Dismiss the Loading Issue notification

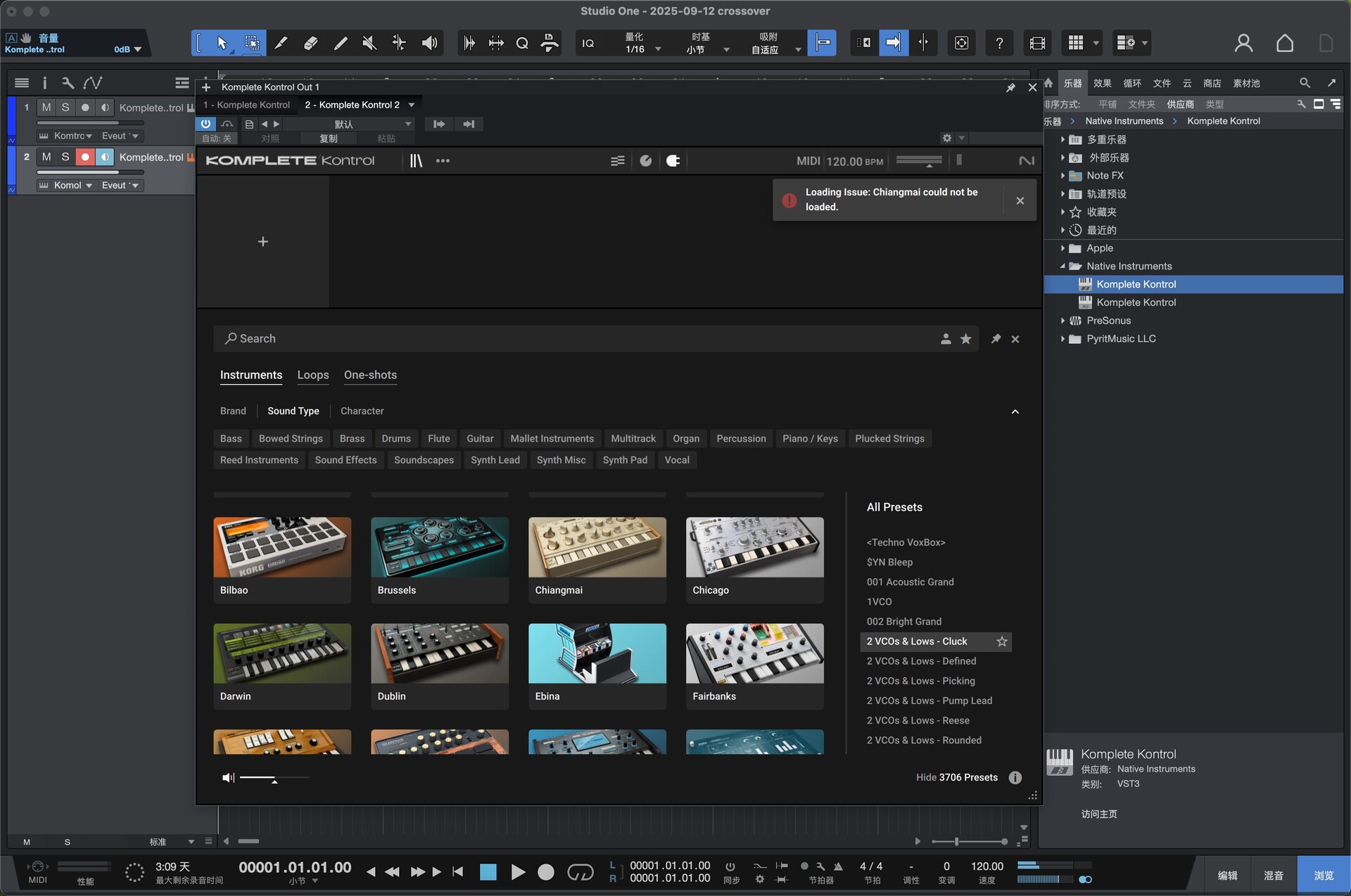pyautogui.click(x=1020, y=200)
